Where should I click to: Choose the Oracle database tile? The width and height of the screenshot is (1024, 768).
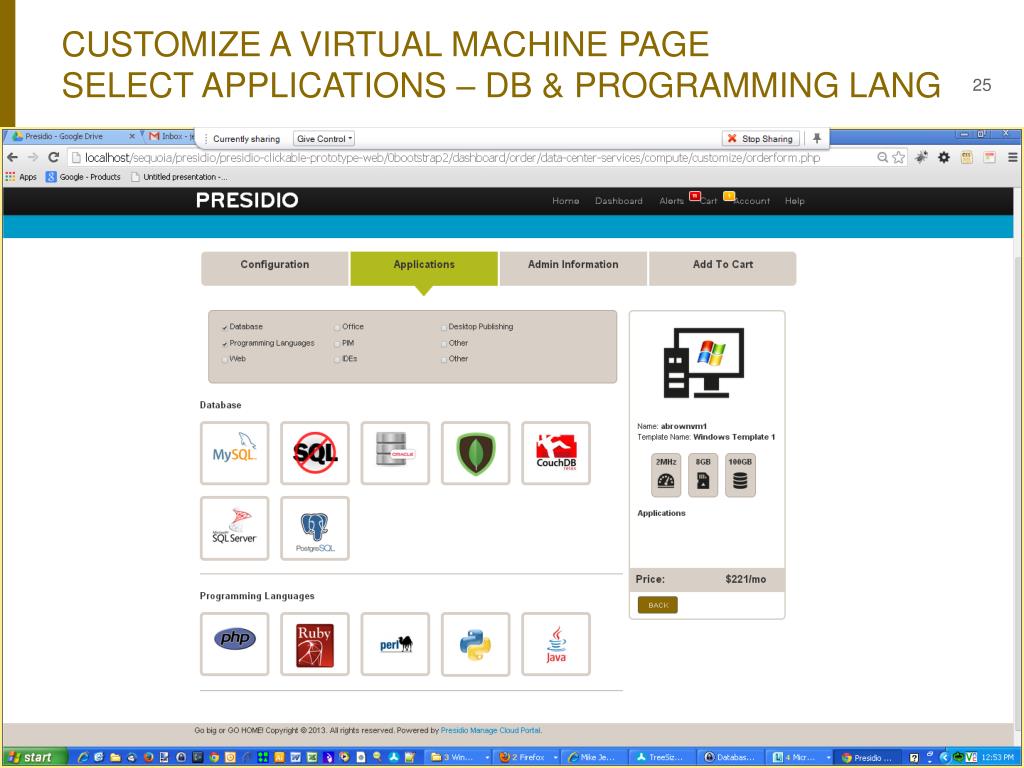coord(395,453)
